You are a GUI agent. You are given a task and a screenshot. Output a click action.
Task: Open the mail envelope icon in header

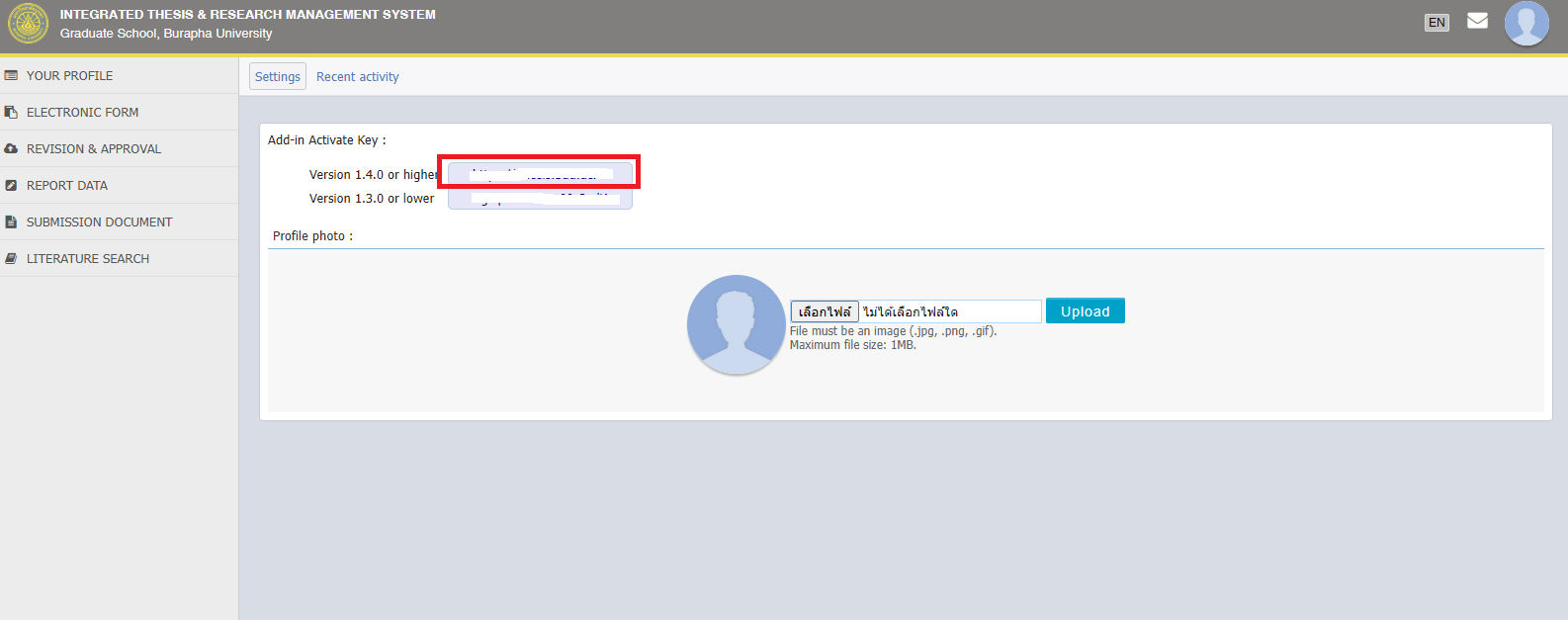1477,21
